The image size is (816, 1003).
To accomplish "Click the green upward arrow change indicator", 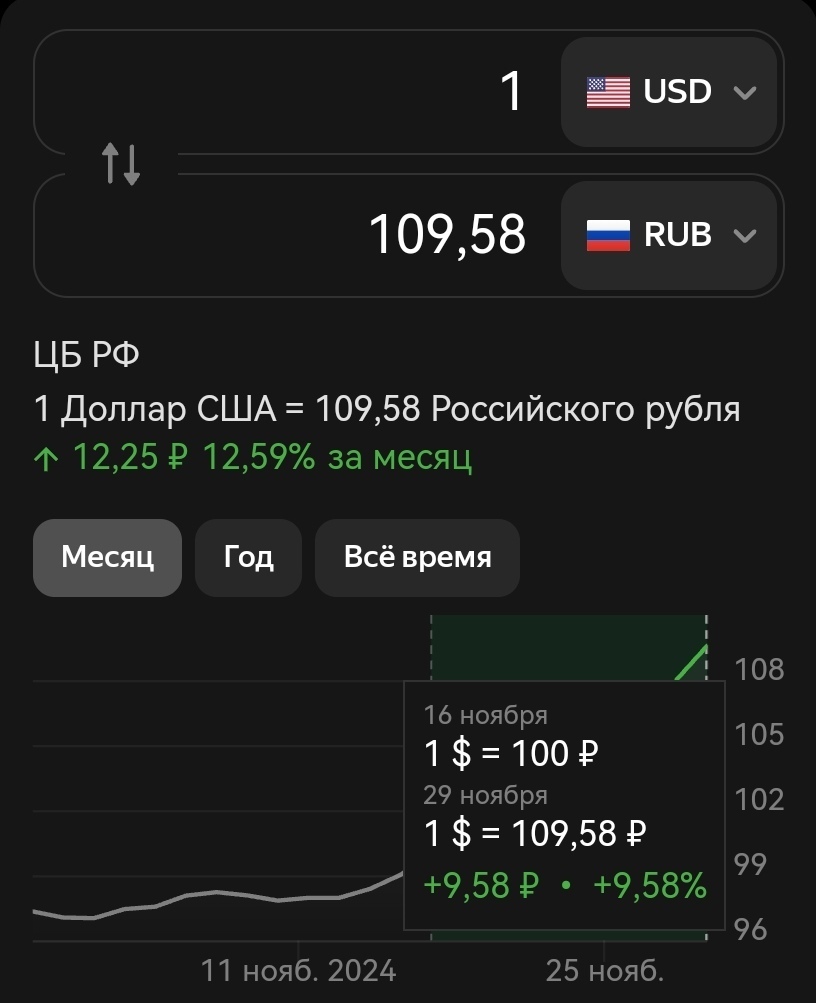I will coord(46,459).
